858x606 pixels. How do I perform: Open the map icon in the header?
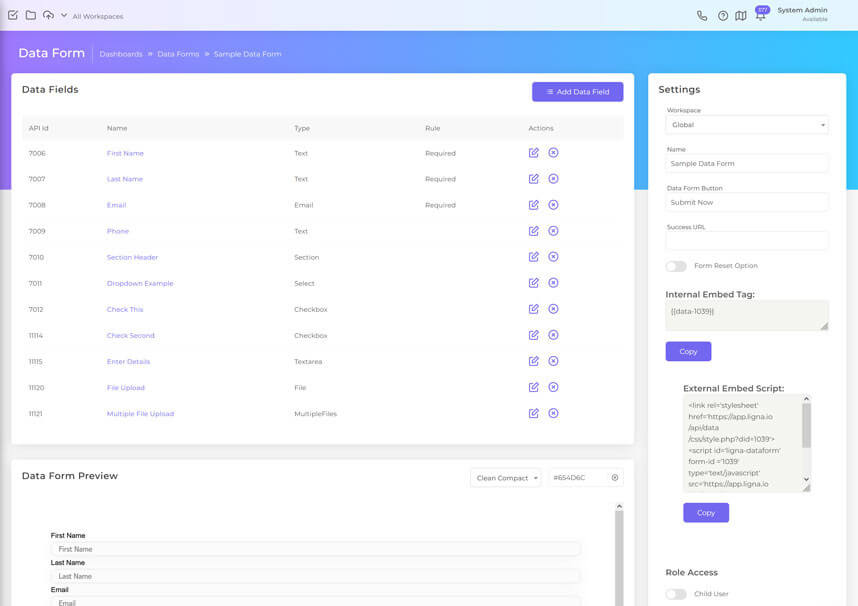point(741,15)
